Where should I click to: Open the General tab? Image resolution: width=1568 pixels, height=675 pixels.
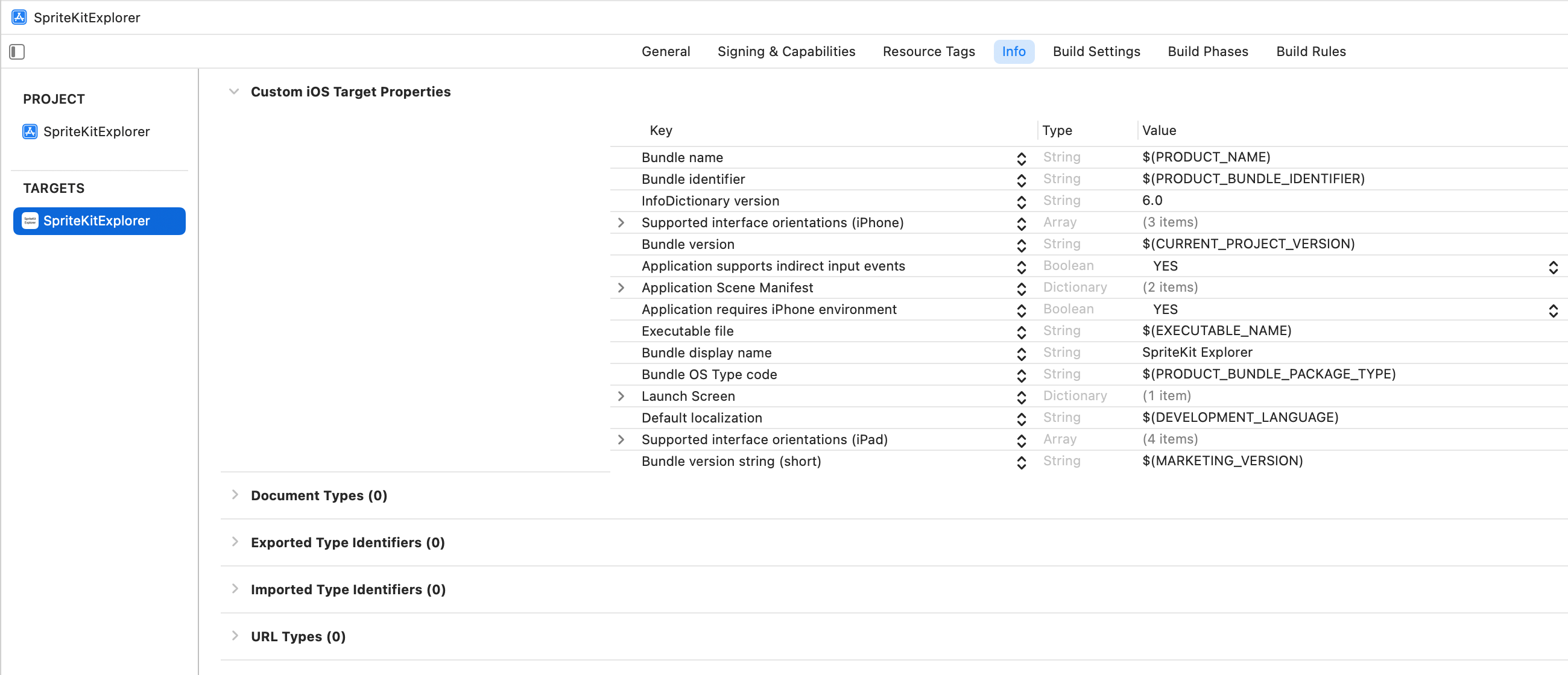point(665,52)
